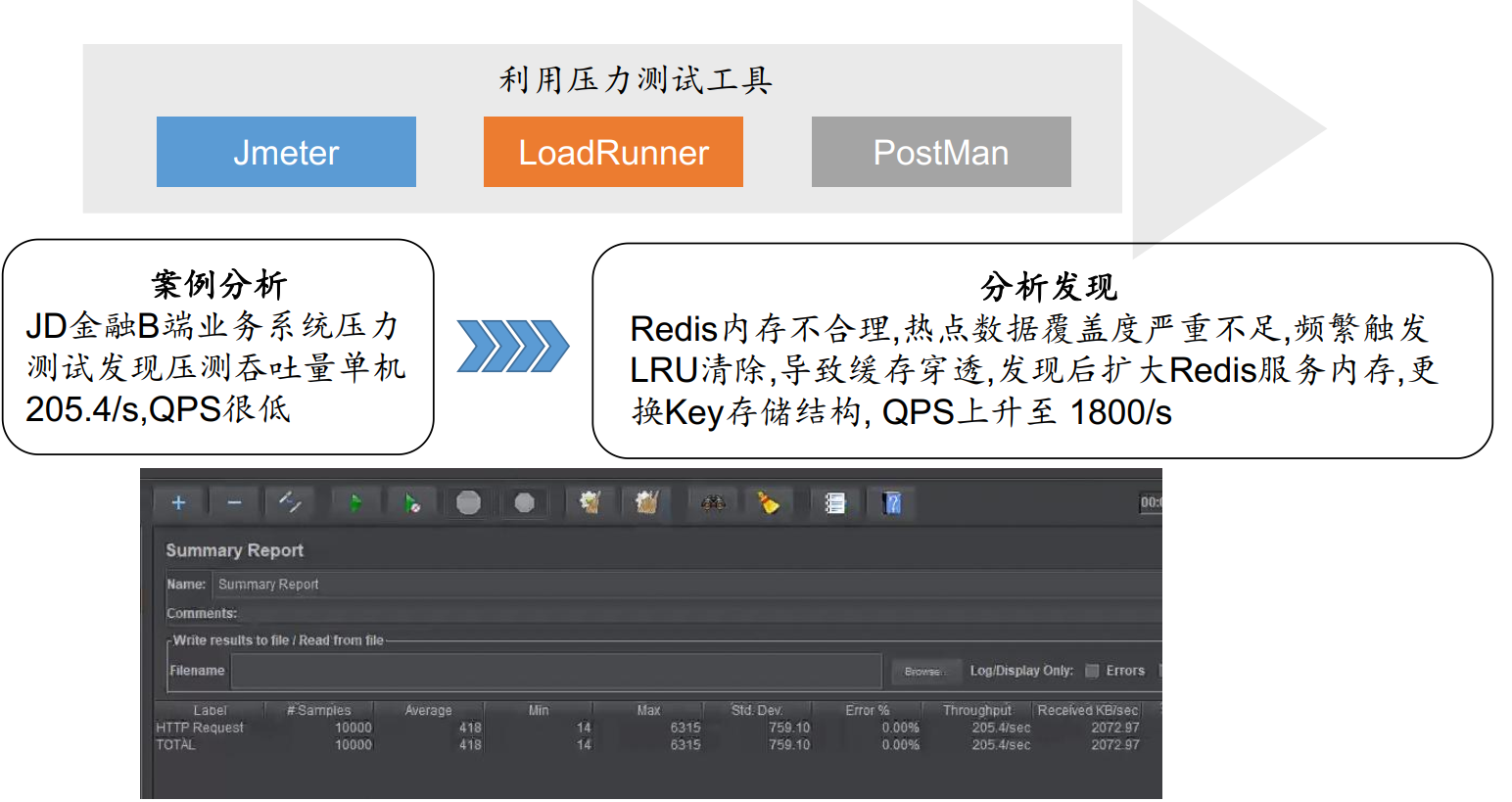Screen dimensions: 1512x802
Task: Click 10000 samples in HTTP Request row
Action: pyautogui.click(x=354, y=728)
